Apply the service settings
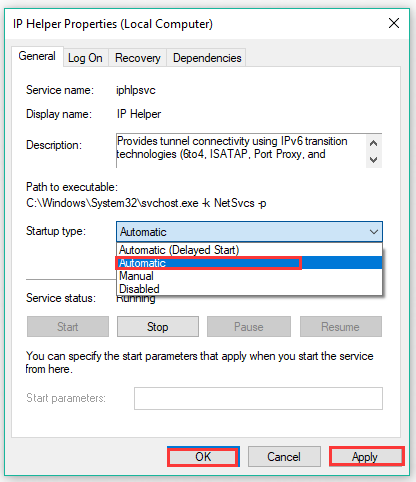 (x=365, y=457)
